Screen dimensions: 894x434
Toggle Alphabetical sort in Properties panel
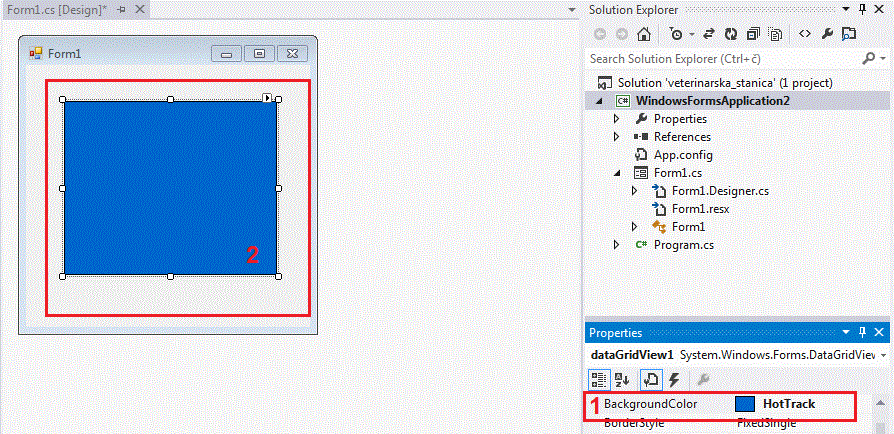pyautogui.click(x=622, y=380)
